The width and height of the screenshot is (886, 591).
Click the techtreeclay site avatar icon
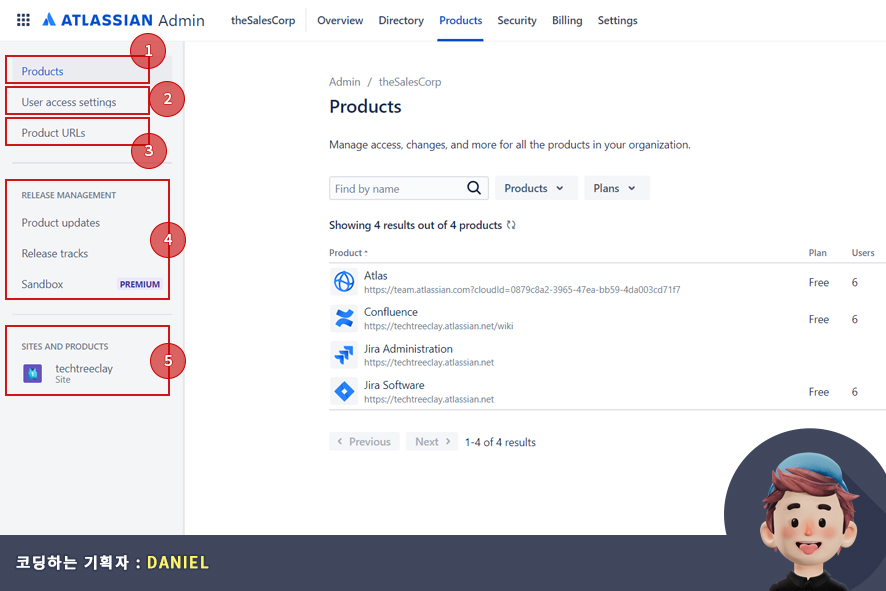coord(33,373)
